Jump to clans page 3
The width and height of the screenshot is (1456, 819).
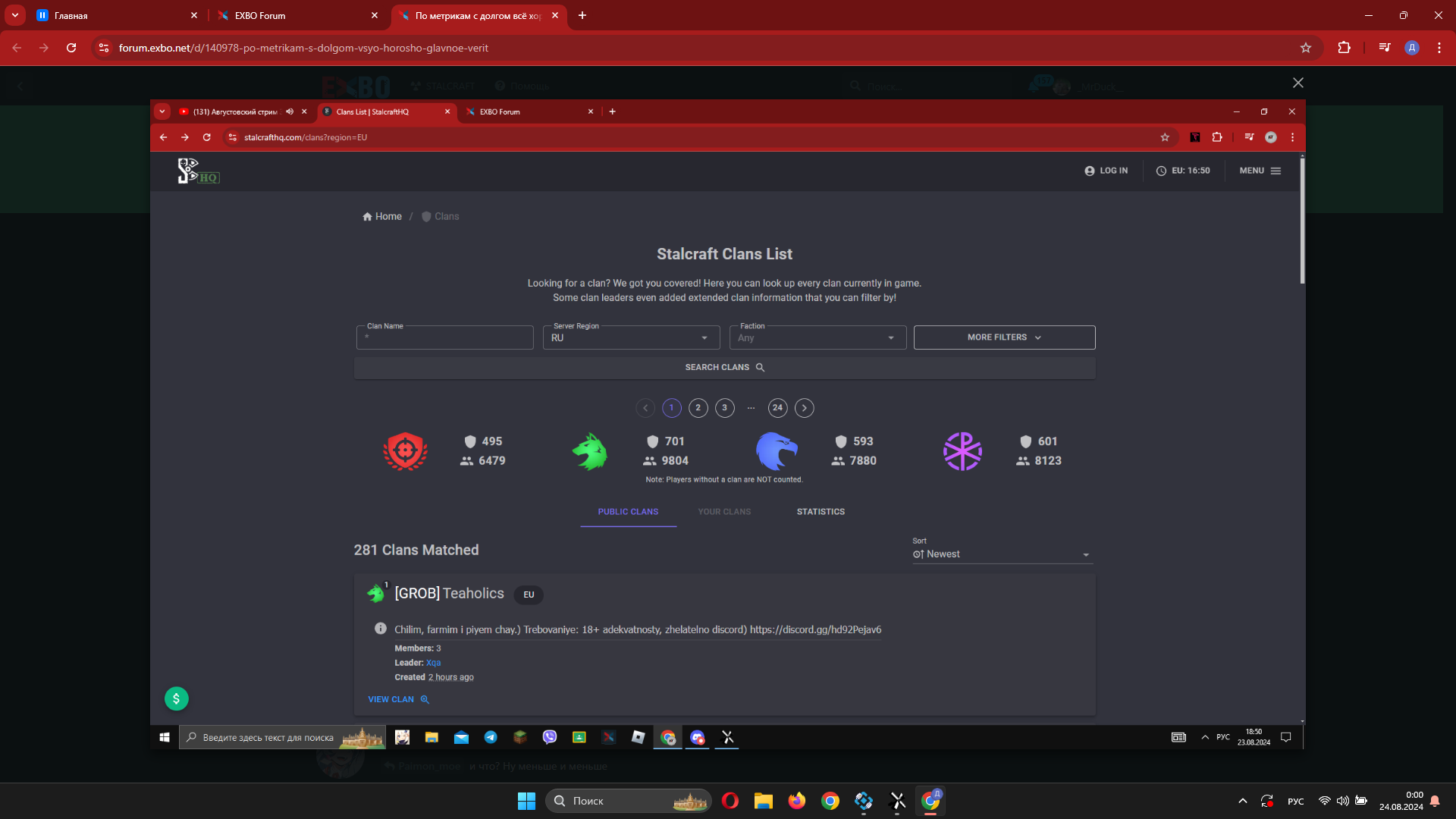[x=725, y=408]
